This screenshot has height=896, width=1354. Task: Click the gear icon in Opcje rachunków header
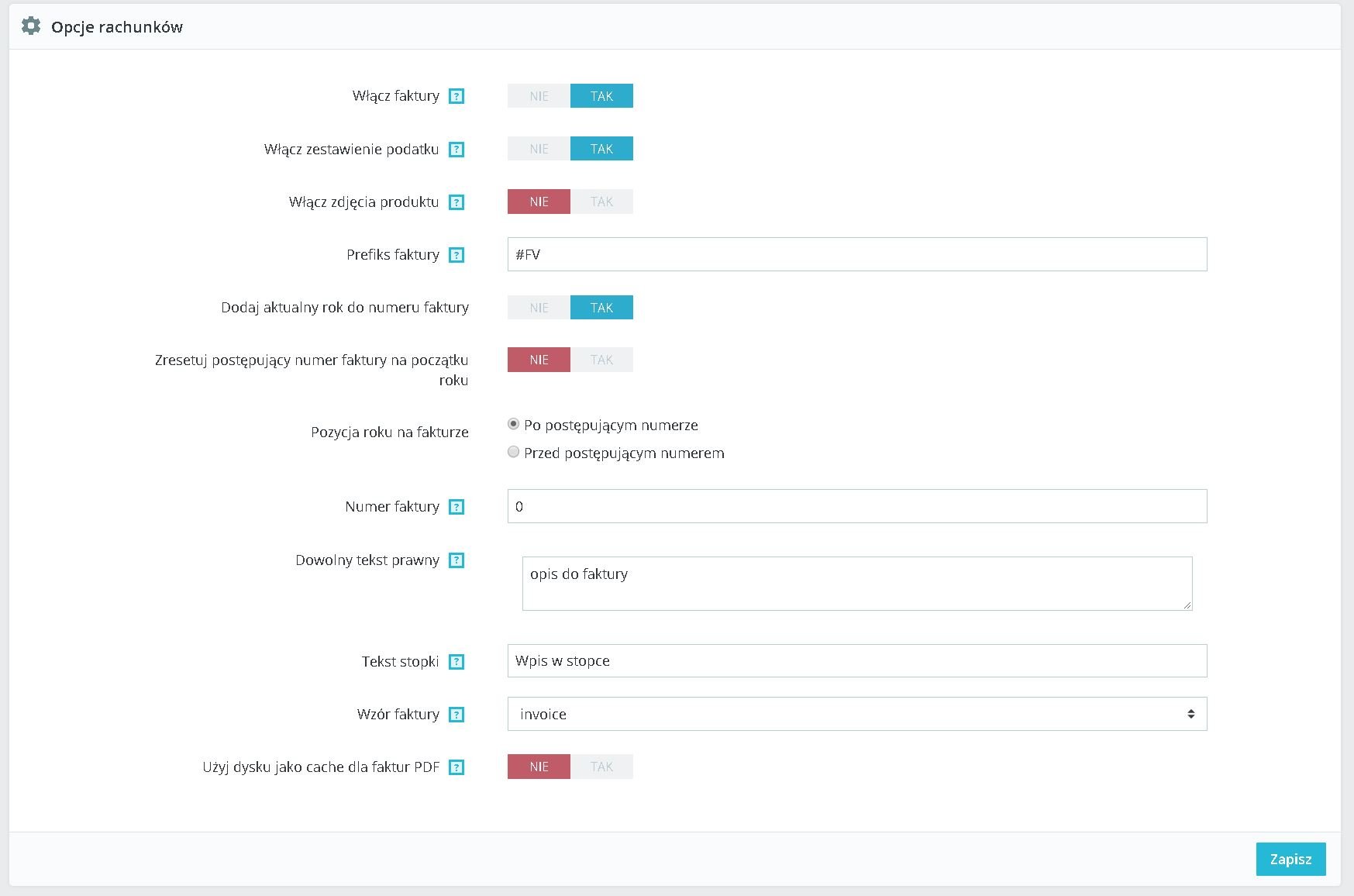[31, 26]
